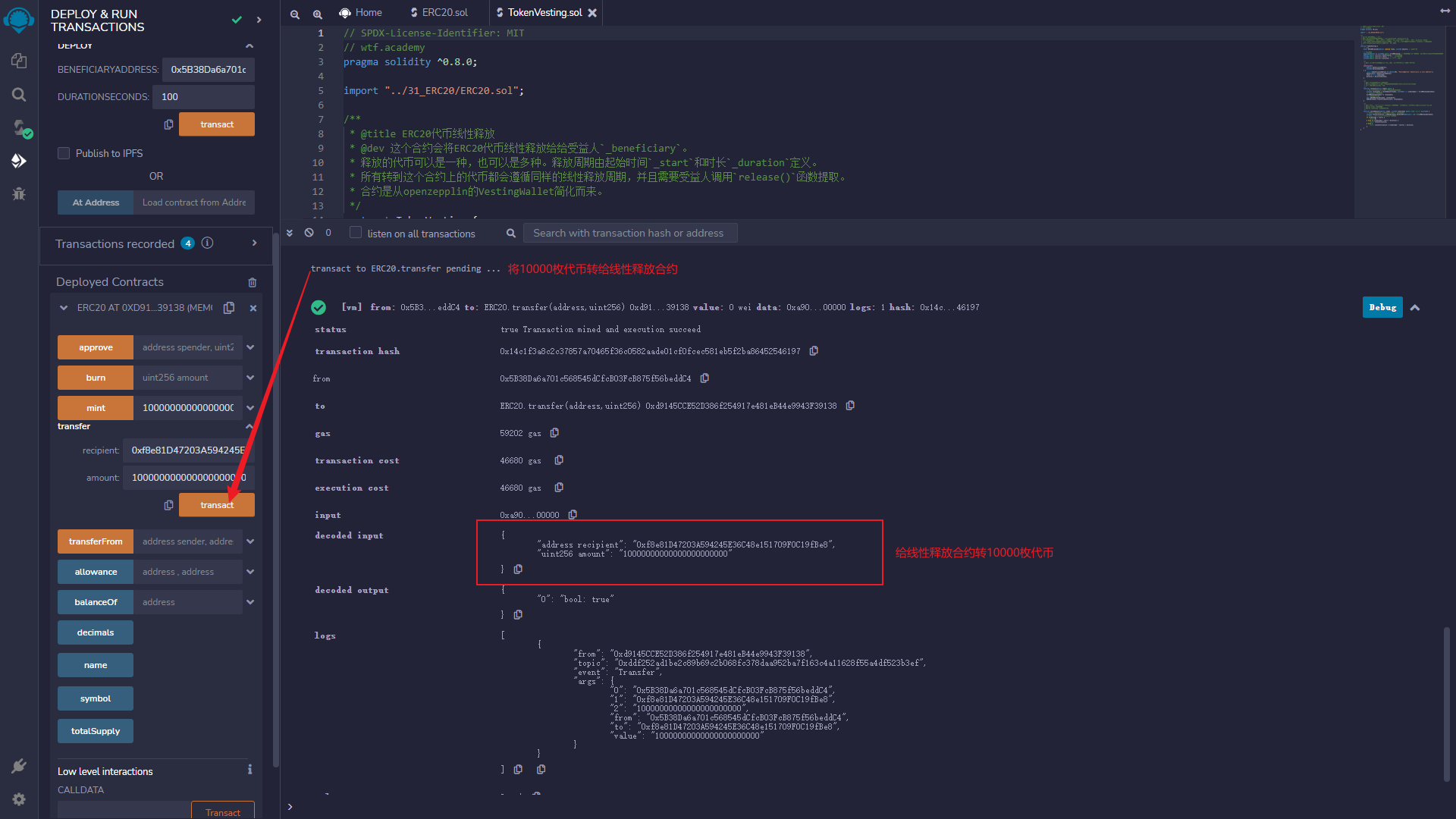The height and width of the screenshot is (819, 1456).
Task: Call the decimals function
Action: pos(96,632)
